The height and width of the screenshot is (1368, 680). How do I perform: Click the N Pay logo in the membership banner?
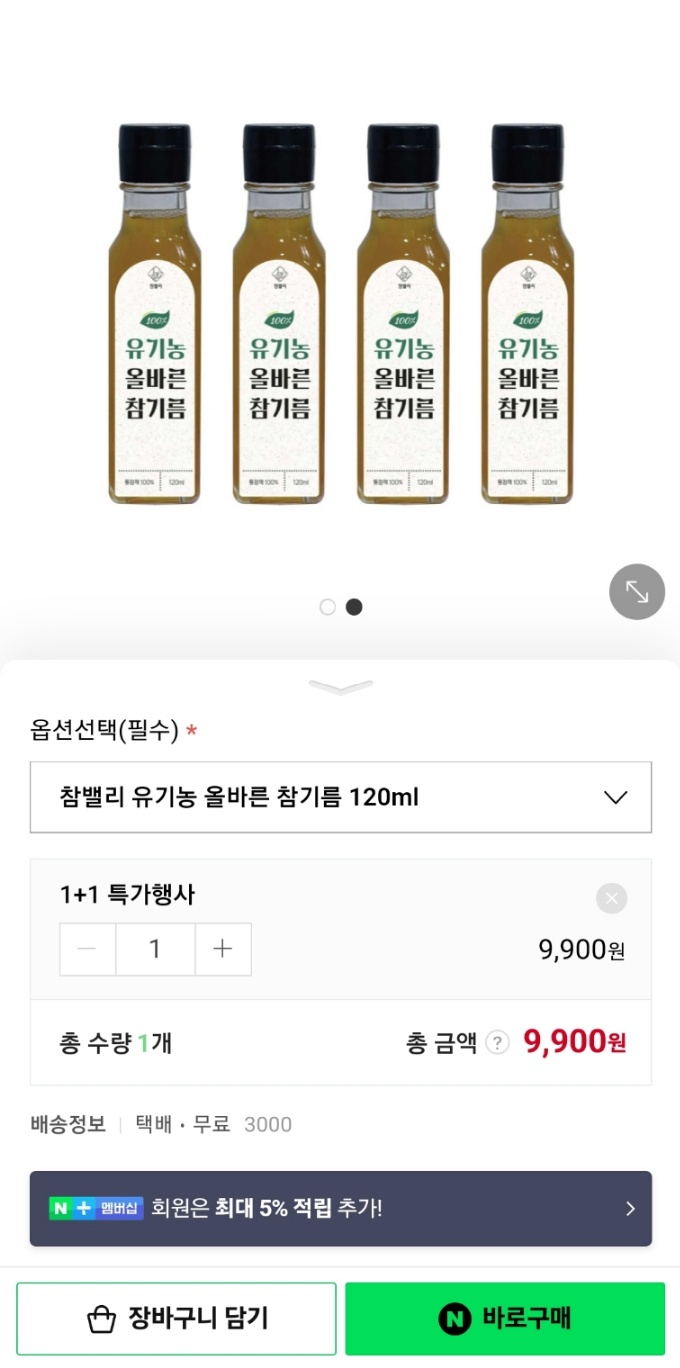click(58, 1208)
